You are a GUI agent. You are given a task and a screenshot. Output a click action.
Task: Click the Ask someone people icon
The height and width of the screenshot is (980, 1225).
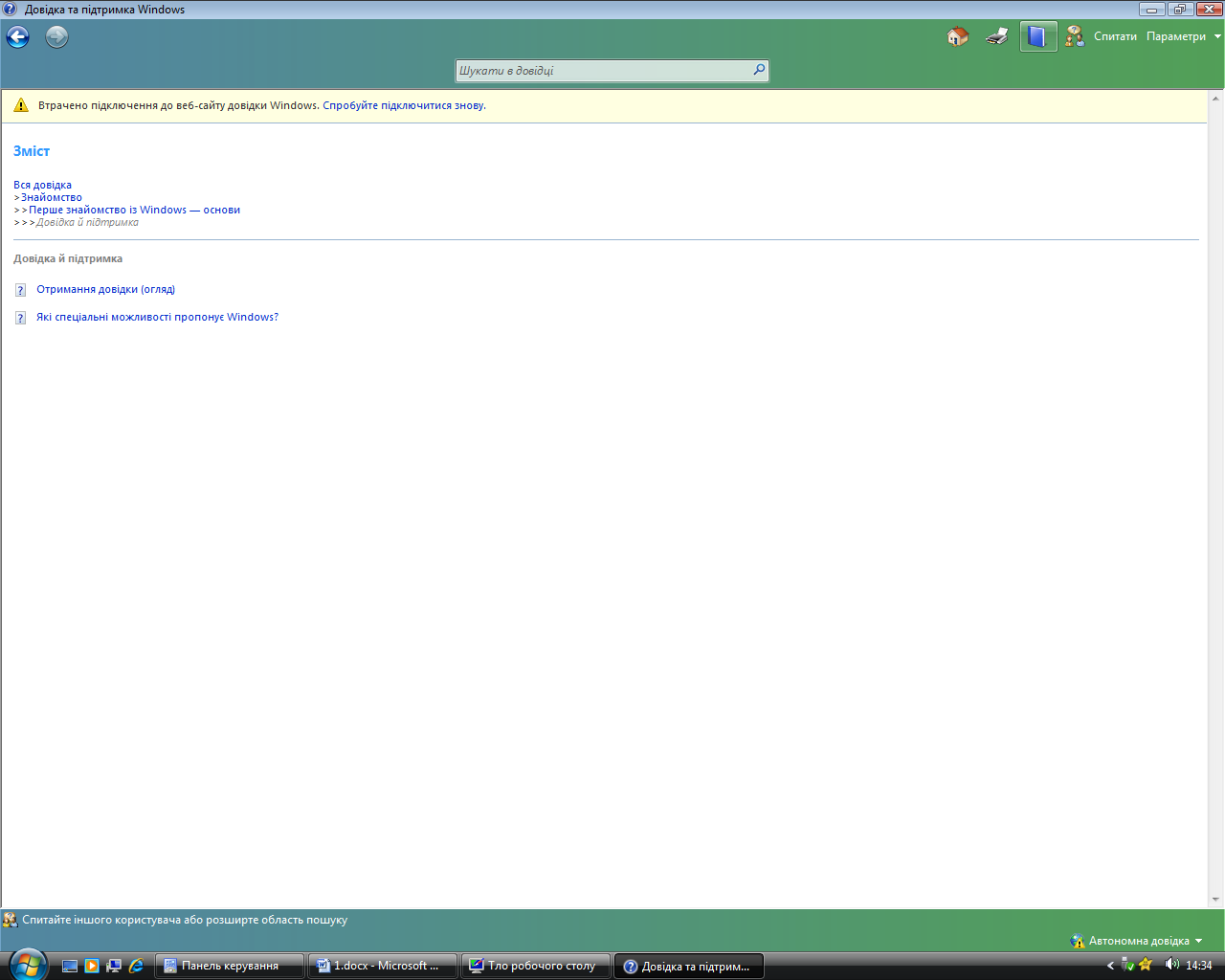pyautogui.click(x=1075, y=36)
